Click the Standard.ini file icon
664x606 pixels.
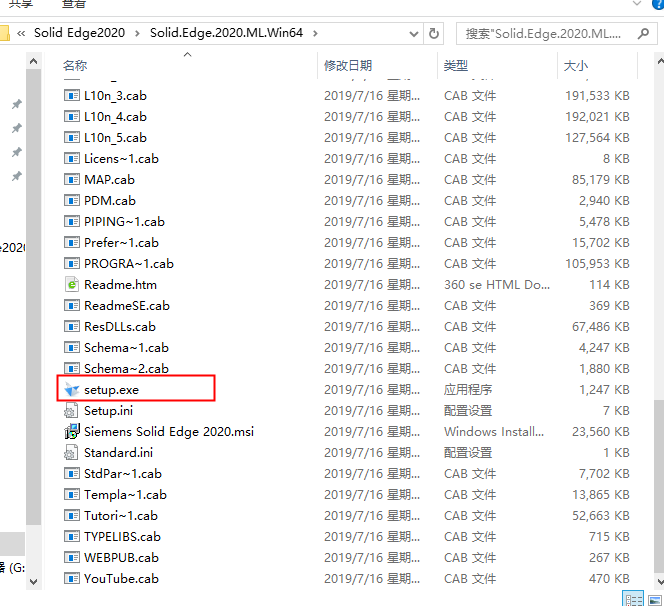(71, 453)
